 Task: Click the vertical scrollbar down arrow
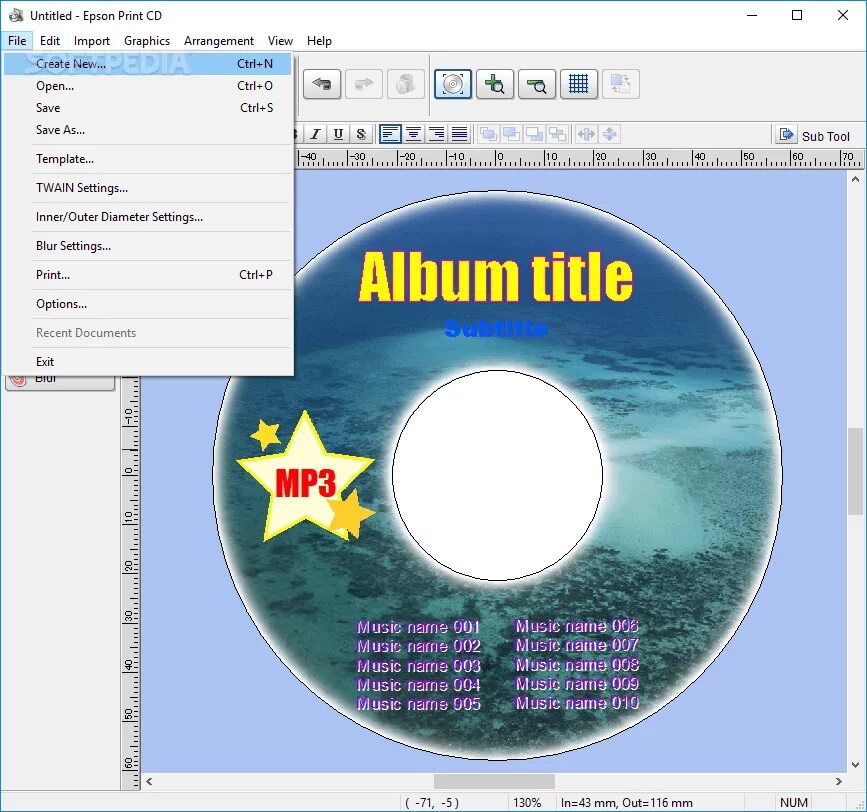point(855,765)
